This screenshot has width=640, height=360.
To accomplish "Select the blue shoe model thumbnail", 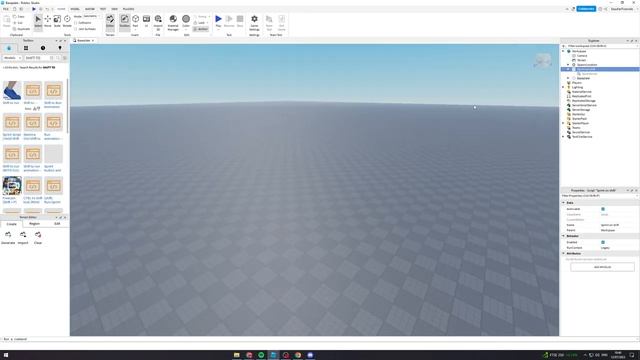I will [x=12, y=91].
